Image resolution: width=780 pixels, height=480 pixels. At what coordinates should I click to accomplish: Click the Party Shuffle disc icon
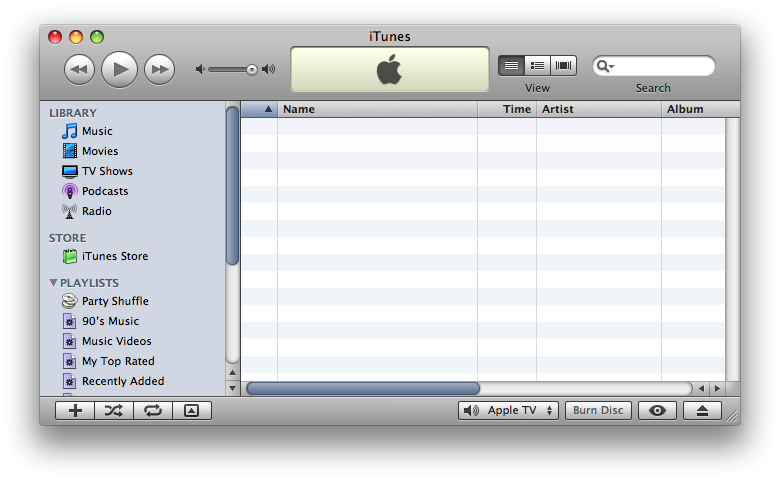coord(70,301)
